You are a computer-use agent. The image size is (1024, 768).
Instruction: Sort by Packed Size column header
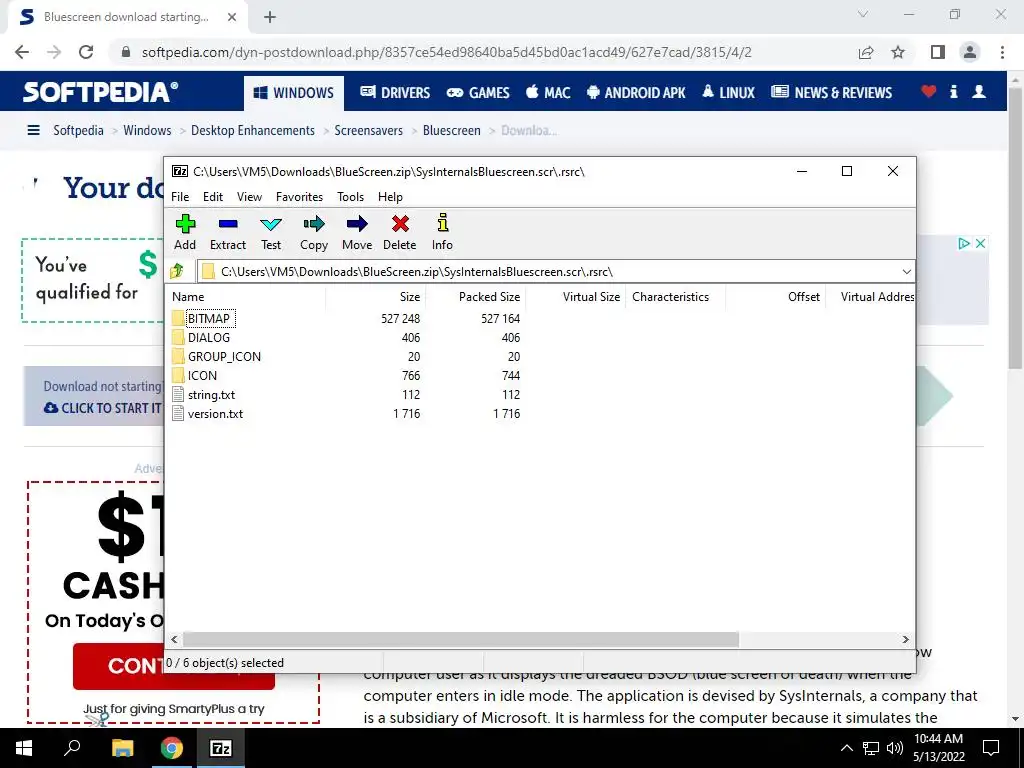(x=475, y=296)
